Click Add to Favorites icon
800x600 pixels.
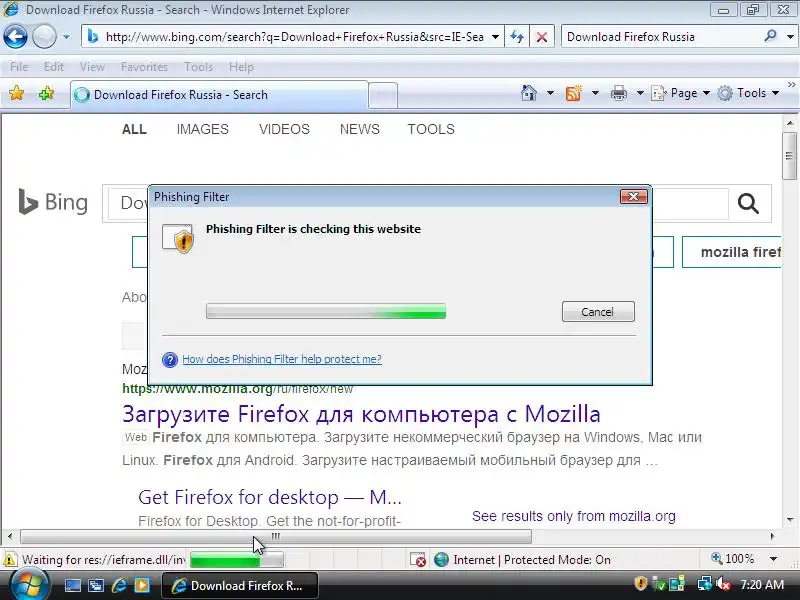(x=46, y=93)
